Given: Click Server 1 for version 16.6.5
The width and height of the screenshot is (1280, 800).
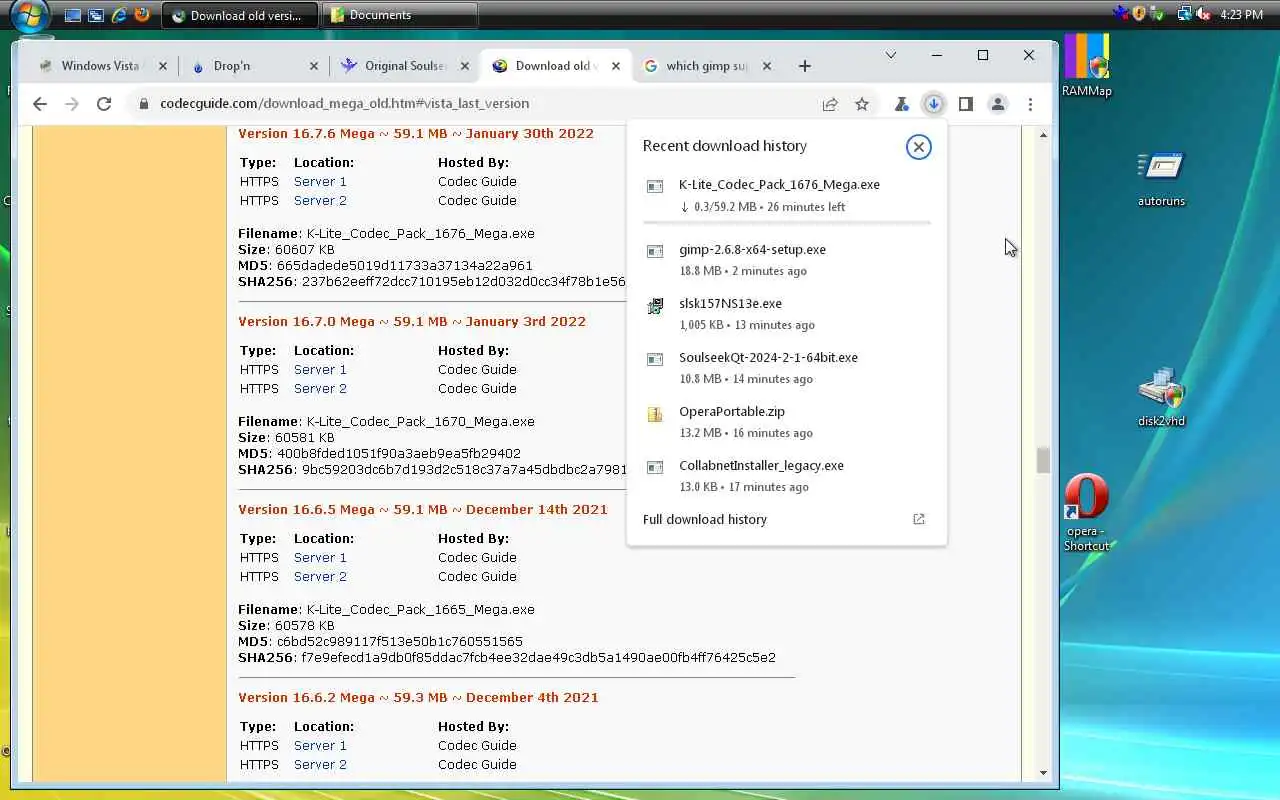Looking at the screenshot, I should [320, 558].
